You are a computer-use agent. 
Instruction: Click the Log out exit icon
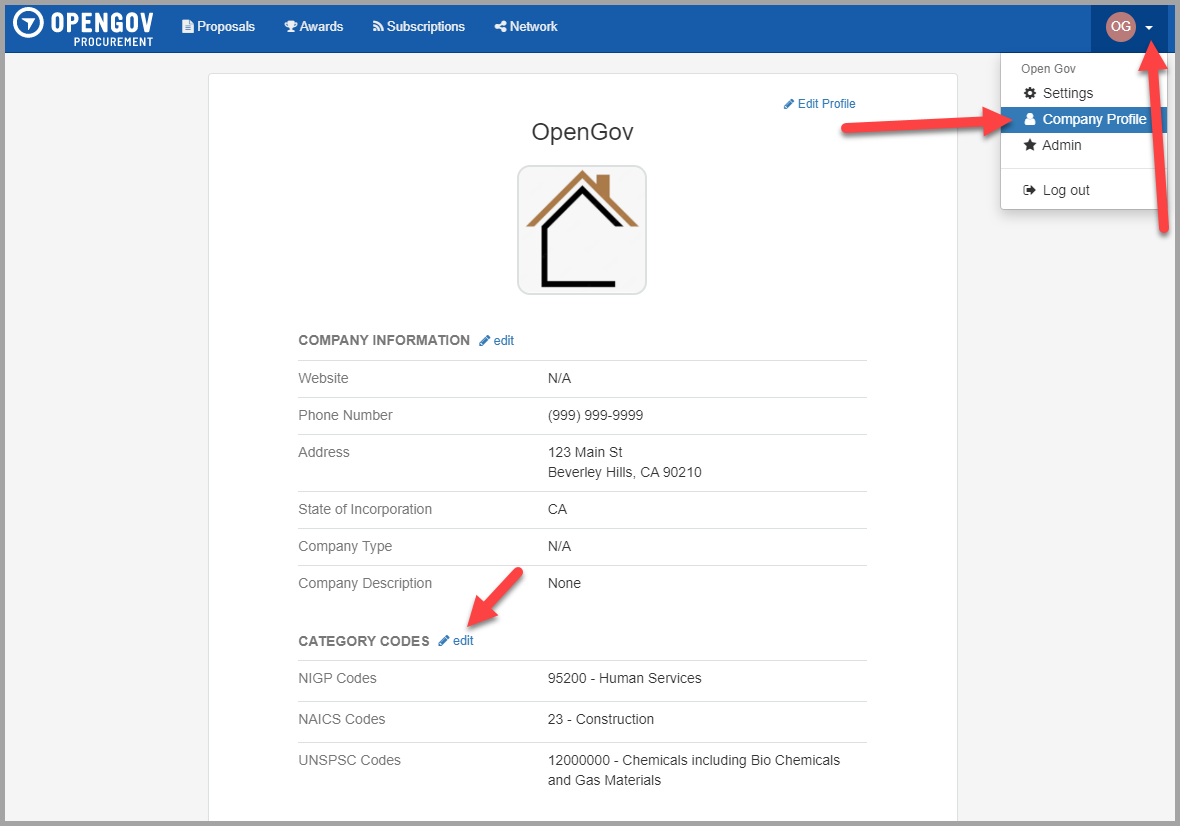coord(1030,190)
